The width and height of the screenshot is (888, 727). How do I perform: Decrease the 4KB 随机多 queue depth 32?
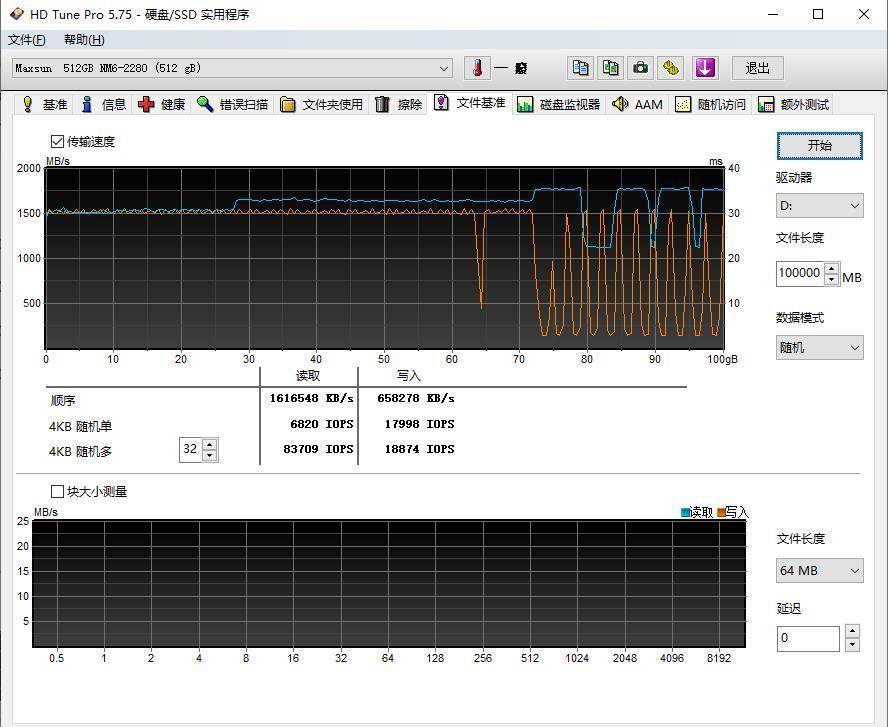210,455
